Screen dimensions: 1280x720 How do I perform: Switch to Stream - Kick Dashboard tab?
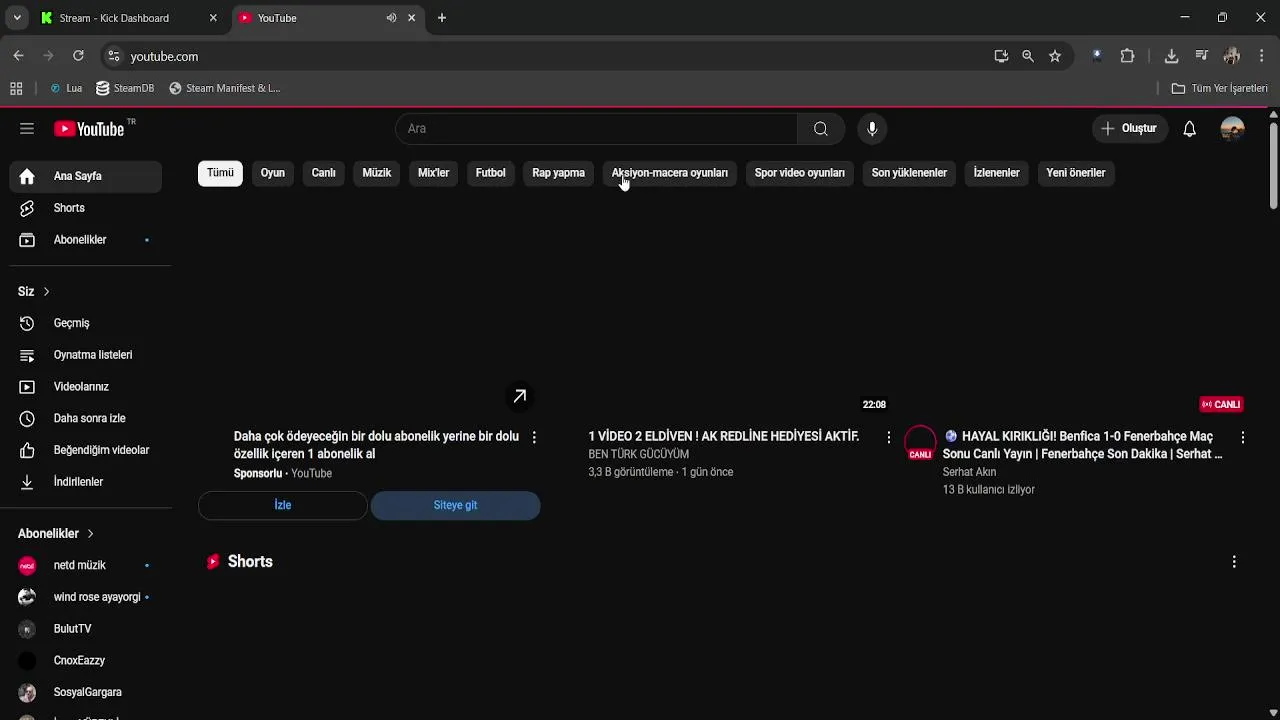[x=127, y=18]
